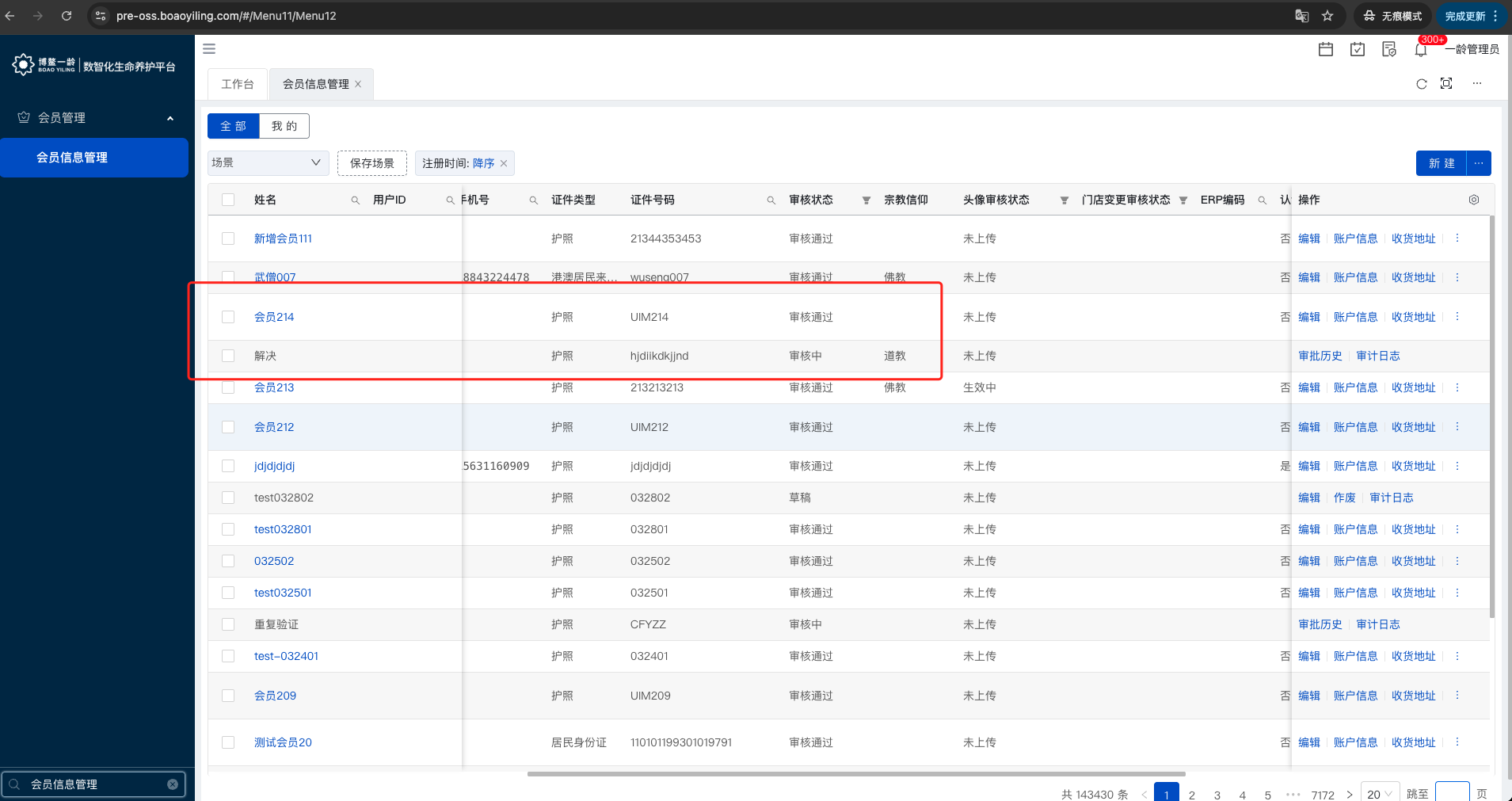Open more actions for 新增会员111 row
Viewport: 1512px width, 801px height.
point(1457,238)
